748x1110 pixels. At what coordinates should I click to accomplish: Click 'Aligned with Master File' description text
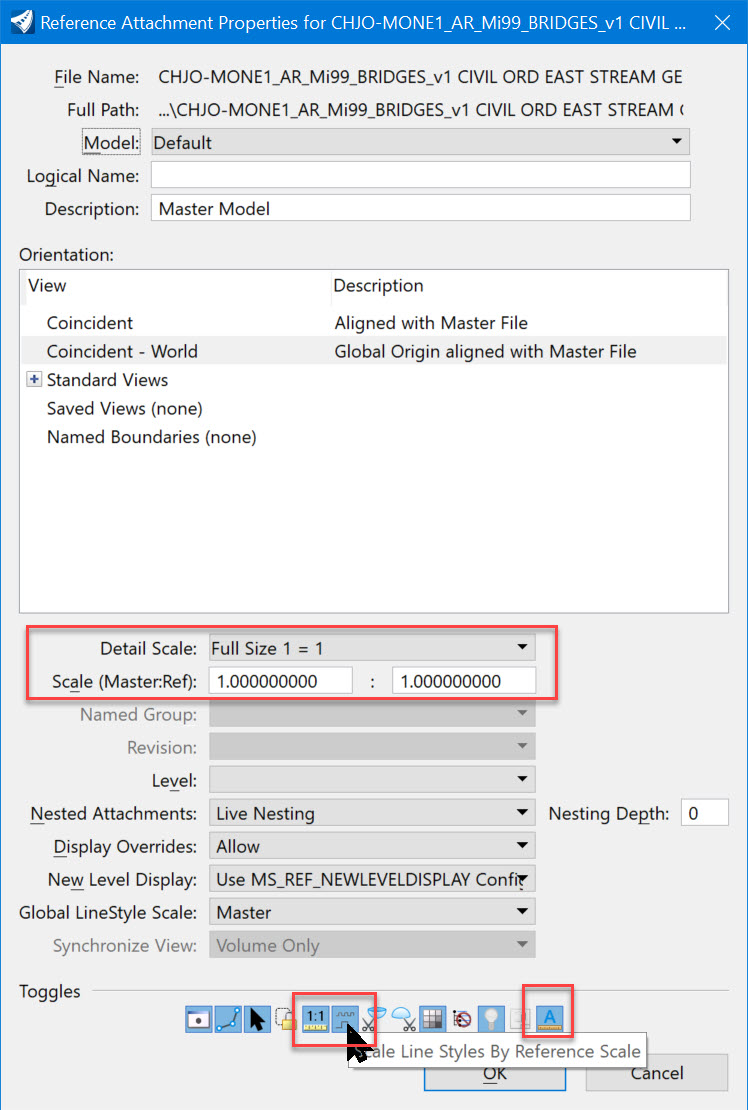(431, 323)
